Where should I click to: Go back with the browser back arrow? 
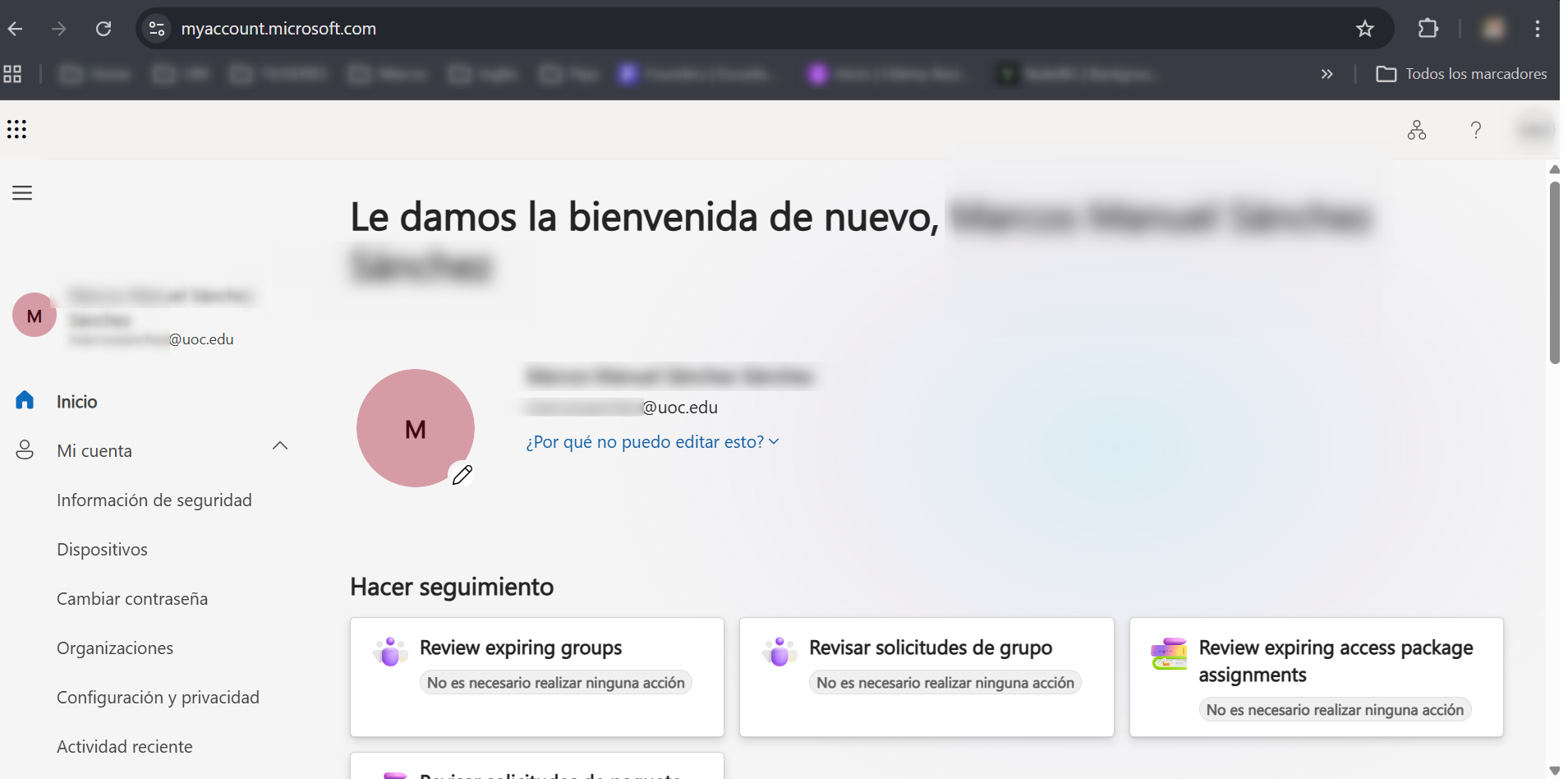click(x=16, y=29)
